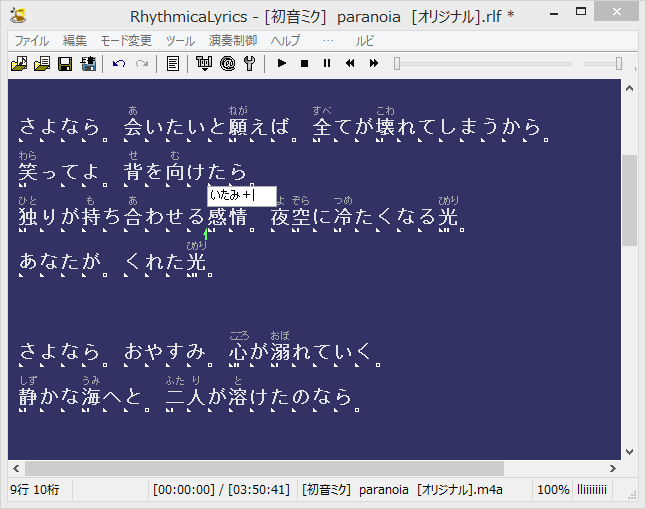Screen dimensions: 646x509
Task: Click the ルビ menu item
Action: pos(365,41)
